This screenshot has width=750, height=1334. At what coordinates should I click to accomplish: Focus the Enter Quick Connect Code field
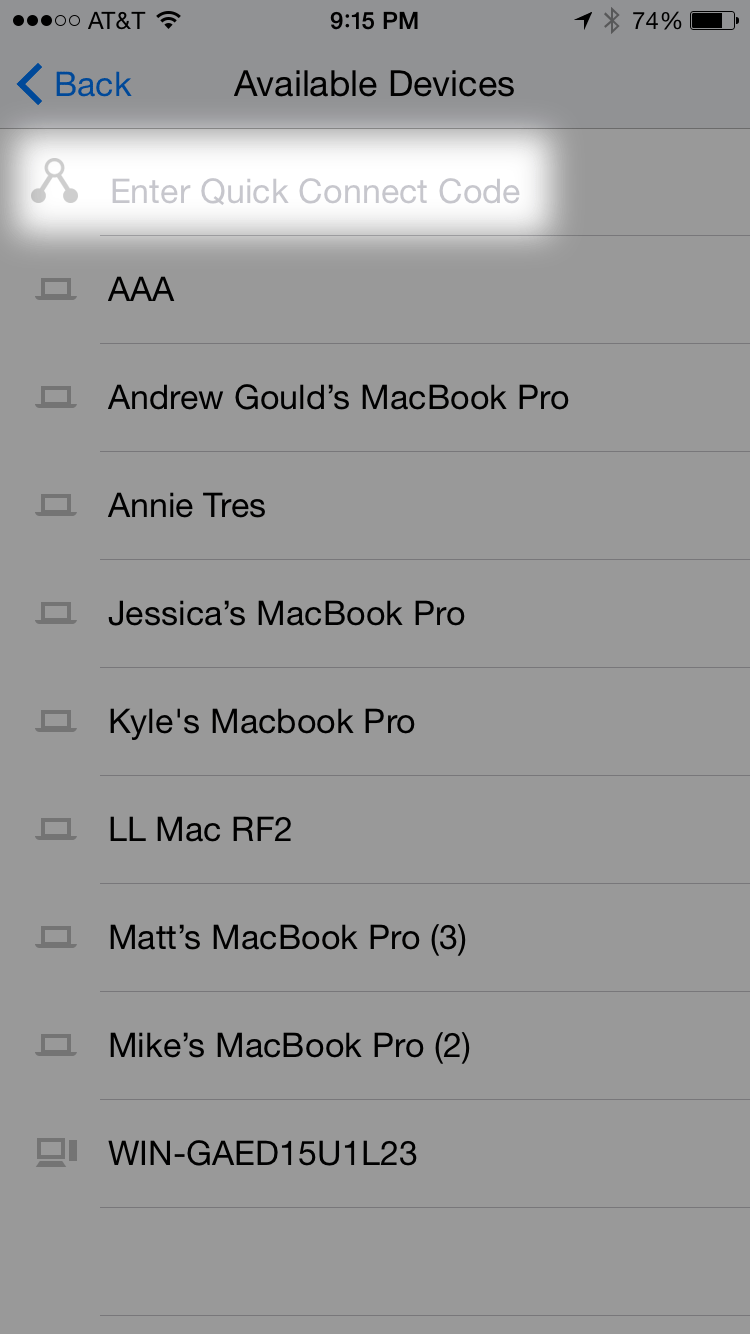(x=315, y=191)
